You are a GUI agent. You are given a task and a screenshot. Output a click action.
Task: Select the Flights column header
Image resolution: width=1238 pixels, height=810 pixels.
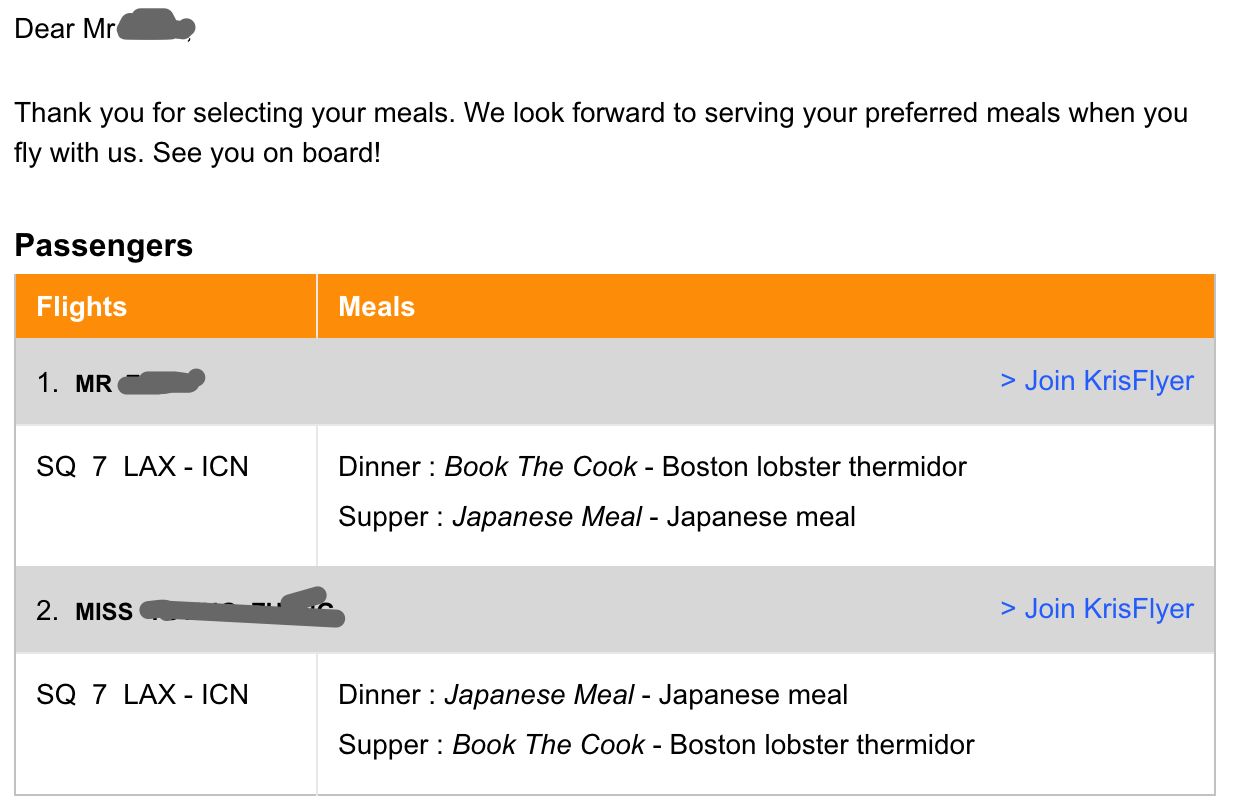click(x=82, y=306)
